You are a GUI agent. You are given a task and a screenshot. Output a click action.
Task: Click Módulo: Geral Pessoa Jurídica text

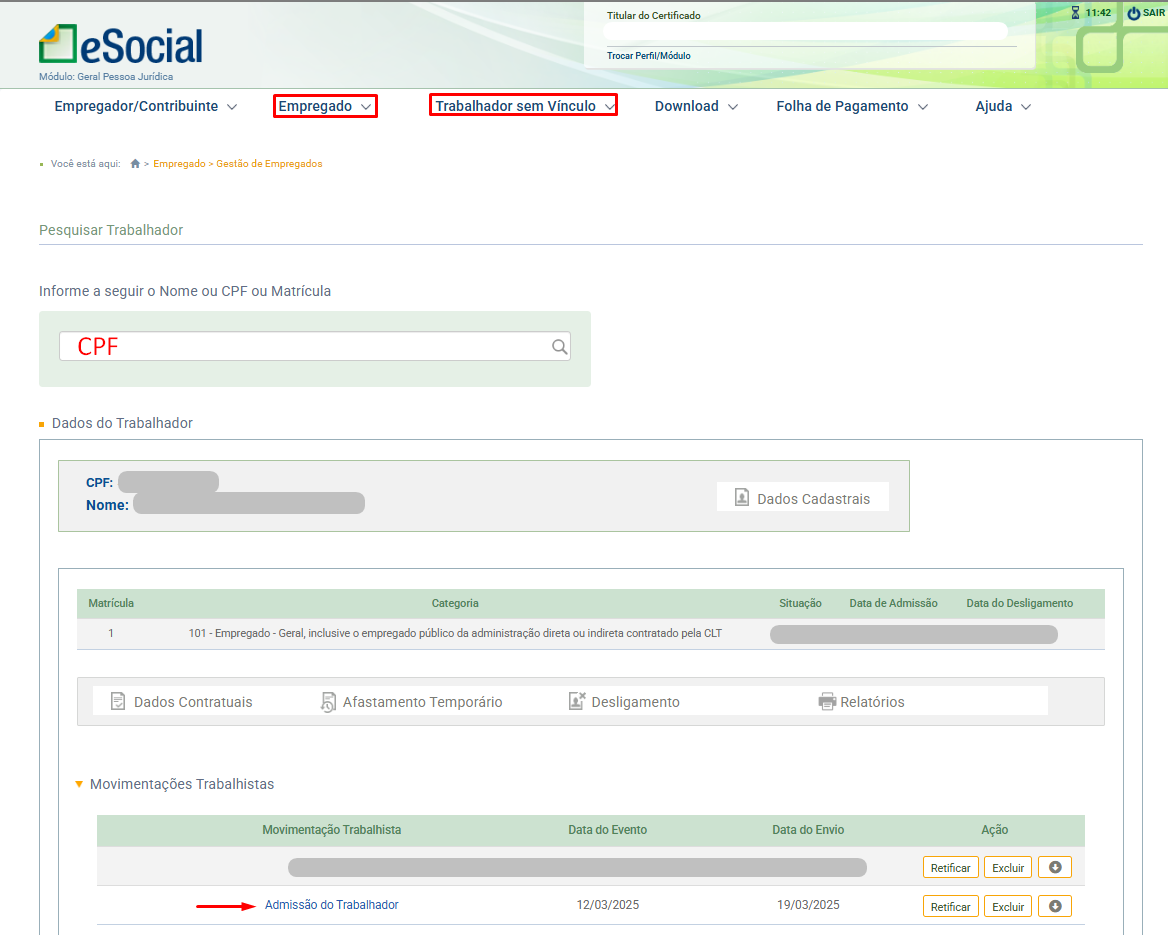[x=106, y=77]
